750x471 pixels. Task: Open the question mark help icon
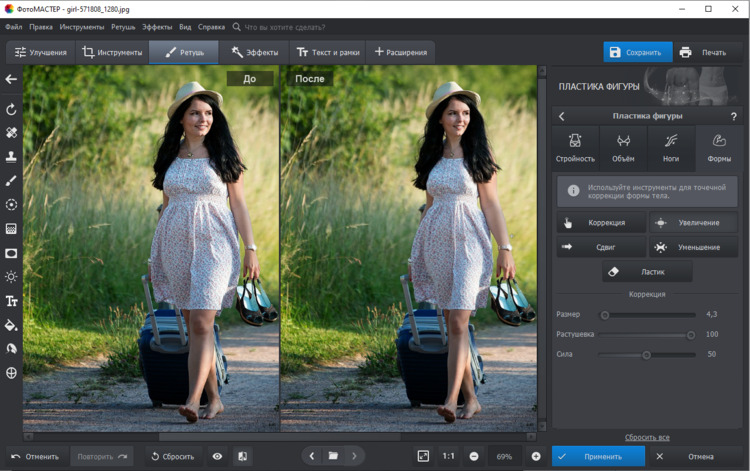pos(733,116)
